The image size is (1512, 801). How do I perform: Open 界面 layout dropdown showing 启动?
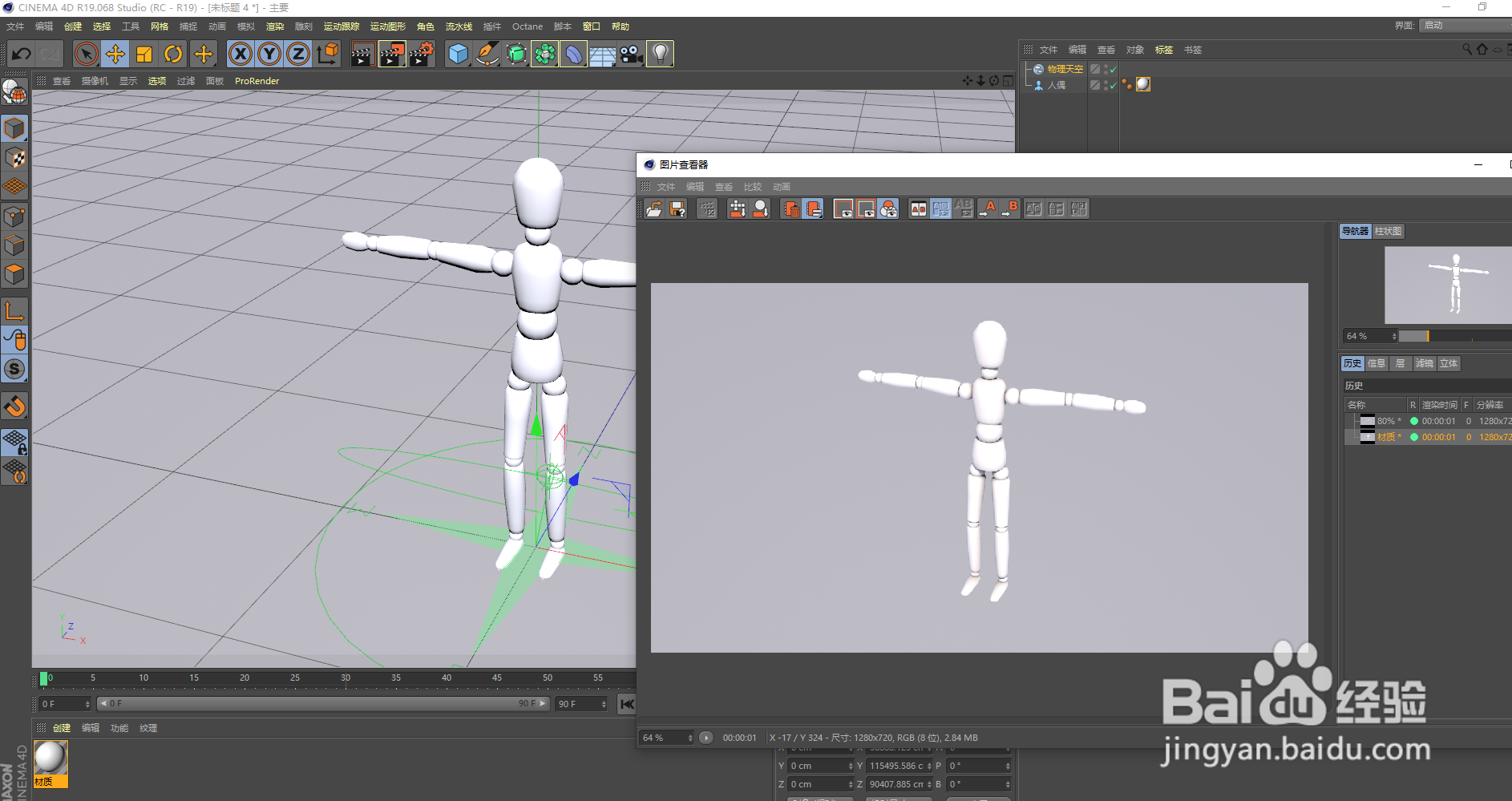[1466, 26]
